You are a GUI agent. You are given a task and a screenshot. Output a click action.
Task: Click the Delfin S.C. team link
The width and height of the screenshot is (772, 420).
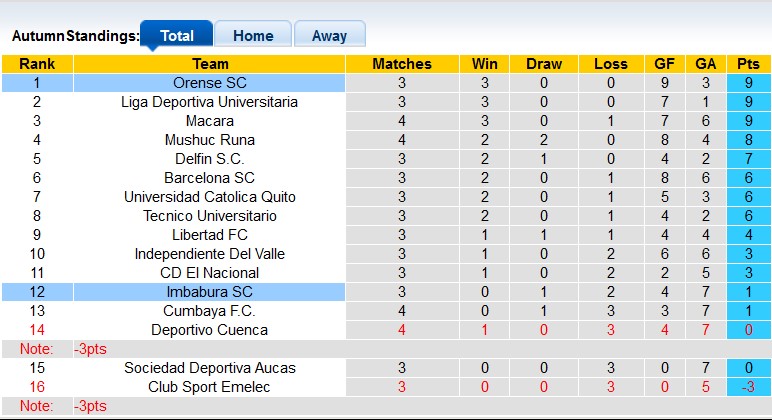click(210, 159)
